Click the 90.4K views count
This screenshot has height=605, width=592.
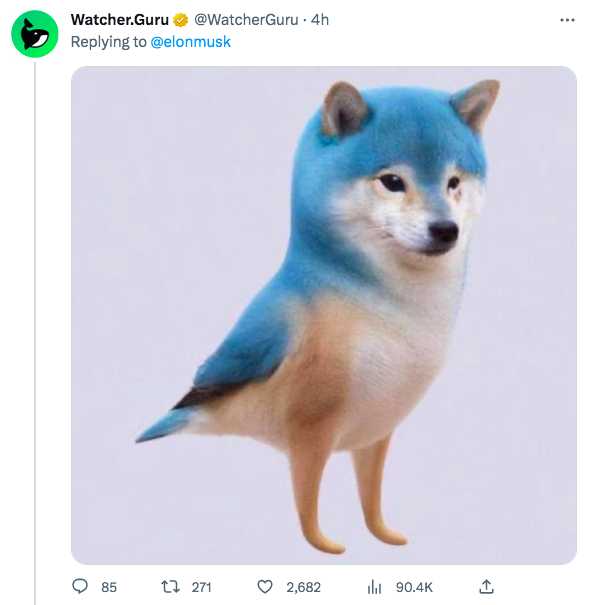[x=414, y=587]
